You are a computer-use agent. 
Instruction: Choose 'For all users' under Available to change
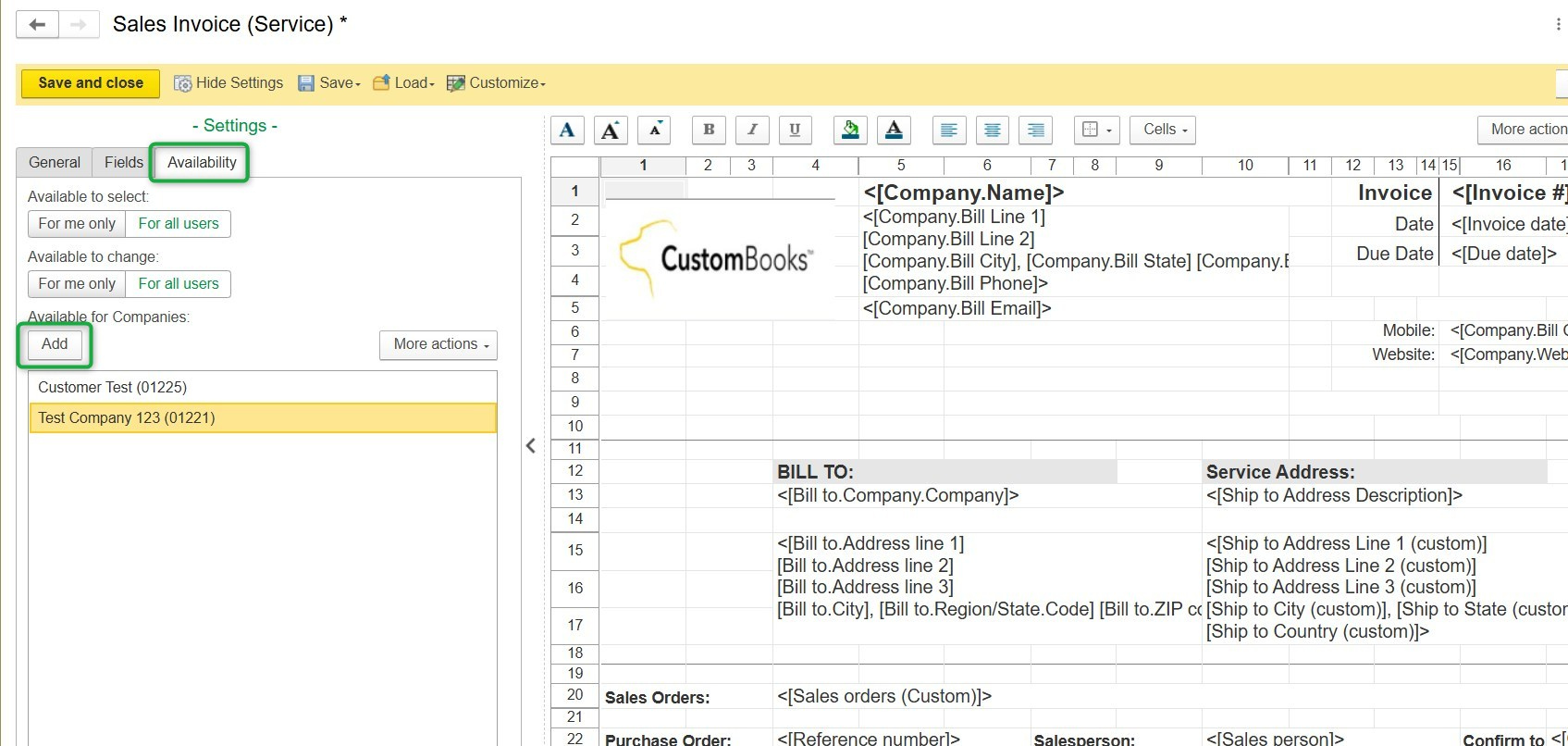(179, 284)
